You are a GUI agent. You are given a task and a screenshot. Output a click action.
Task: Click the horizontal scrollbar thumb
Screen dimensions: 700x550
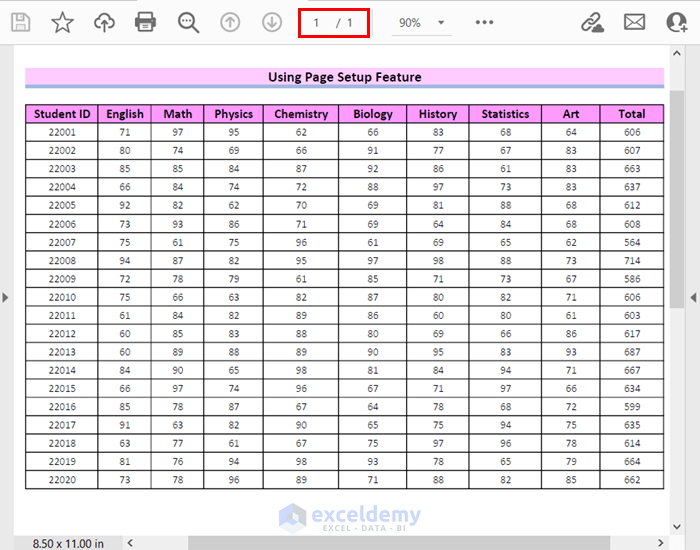399,543
